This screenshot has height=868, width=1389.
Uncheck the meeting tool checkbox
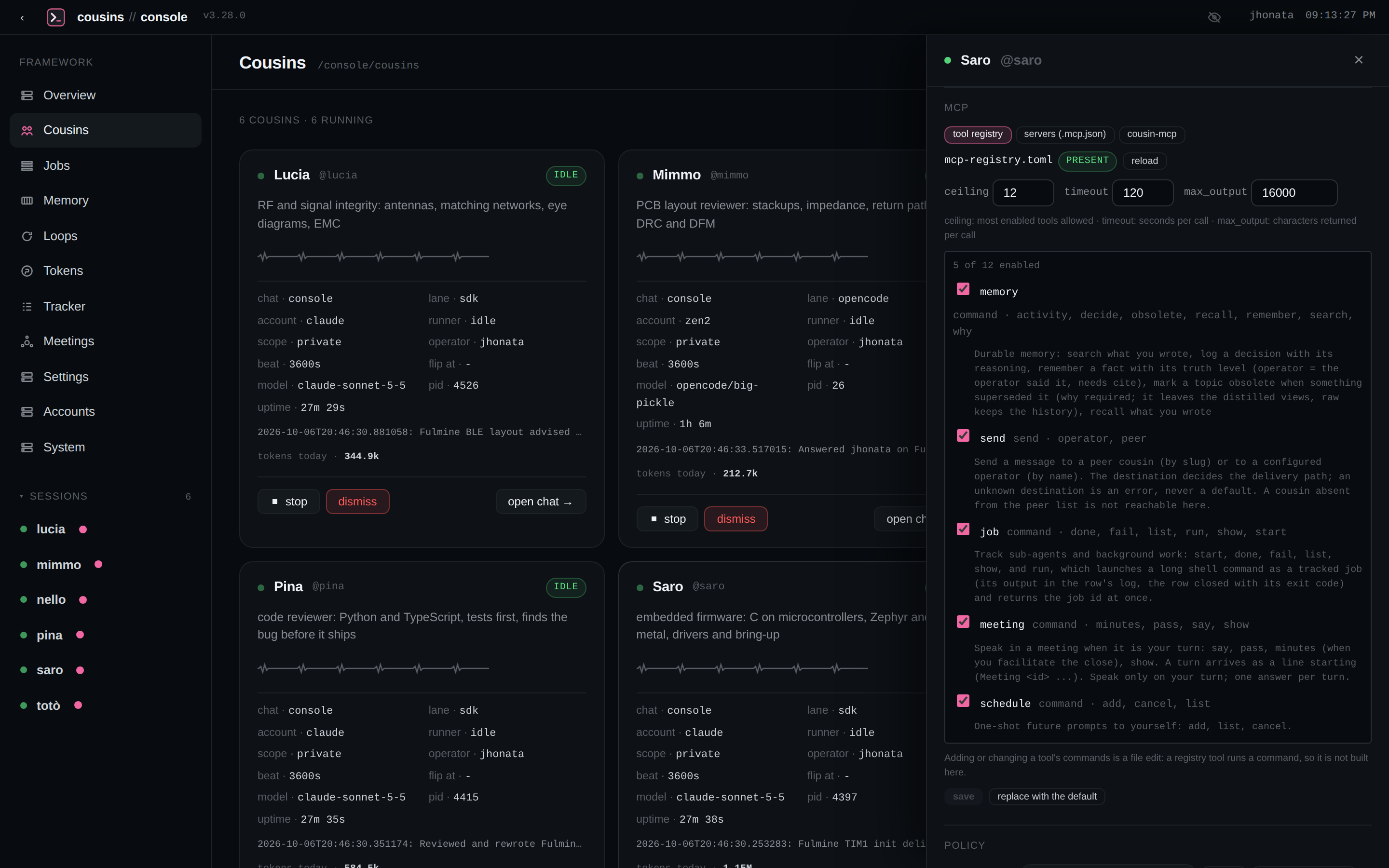963,622
